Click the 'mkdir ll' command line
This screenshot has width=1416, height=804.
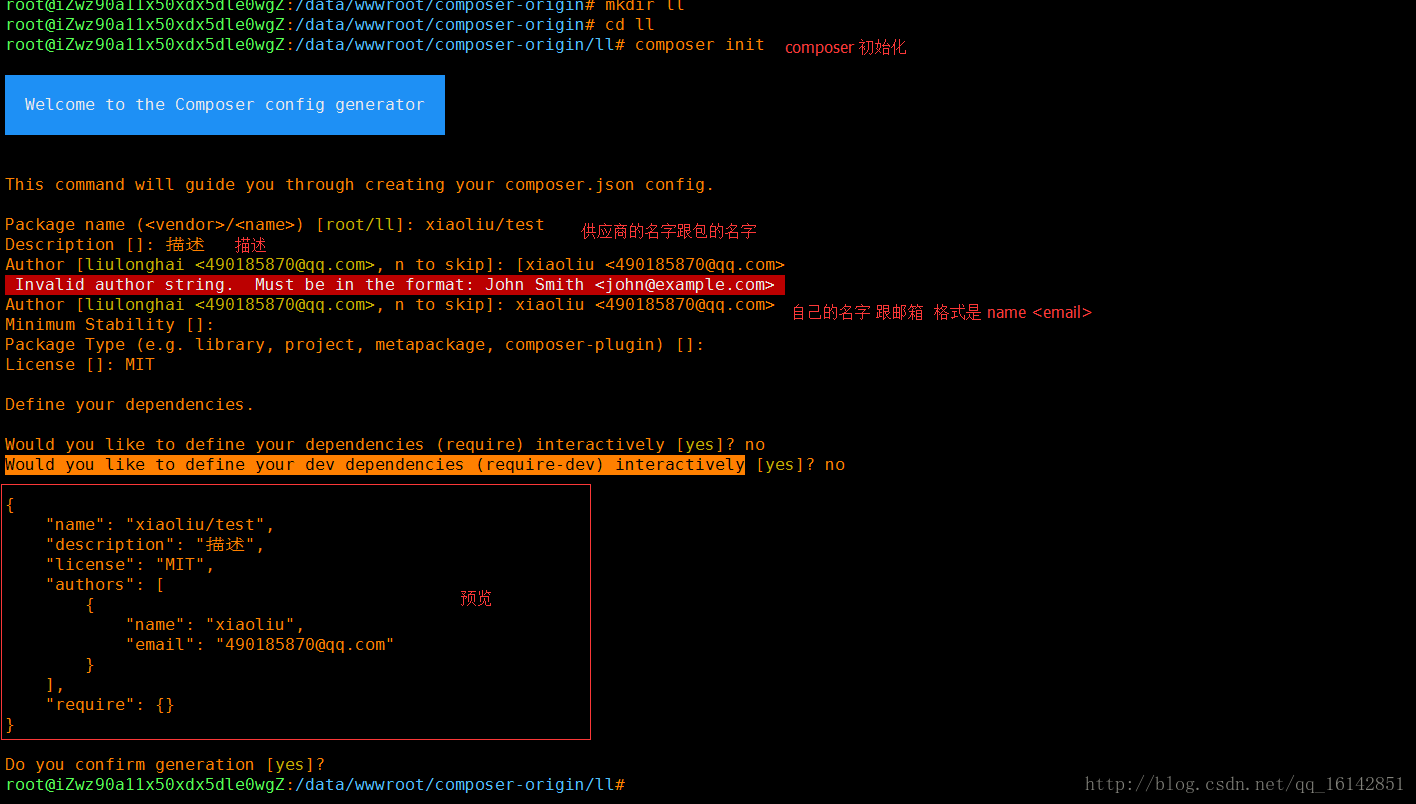[345, 5]
